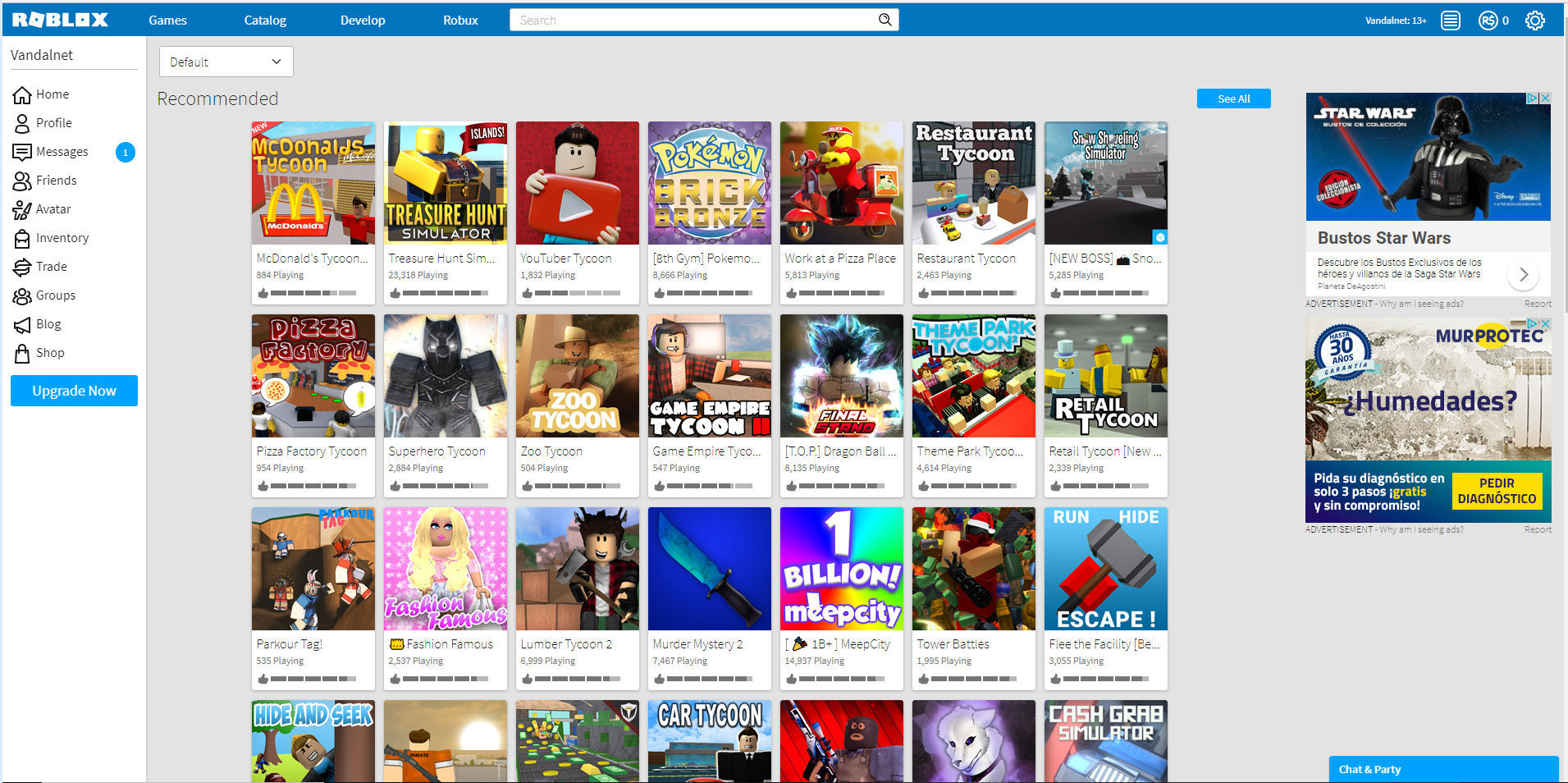Click the Robux balance icon
The image size is (1568, 783).
pyautogui.click(x=1488, y=21)
